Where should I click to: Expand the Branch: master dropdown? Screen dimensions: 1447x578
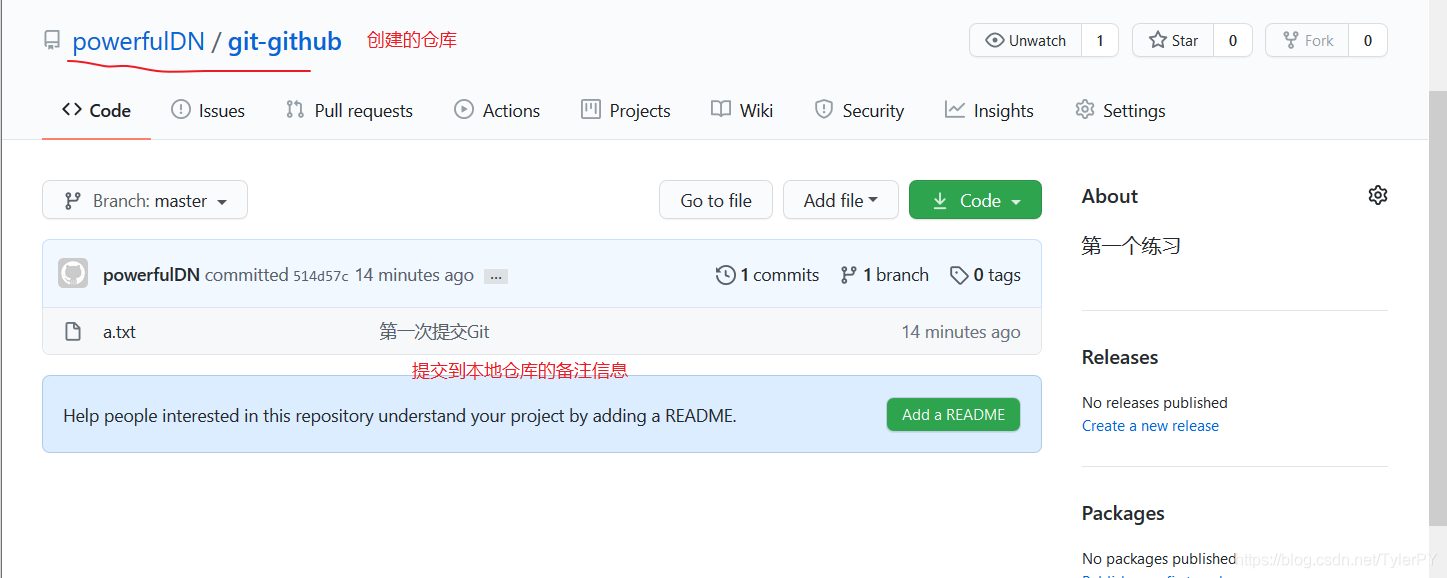click(x=145, y=200)
